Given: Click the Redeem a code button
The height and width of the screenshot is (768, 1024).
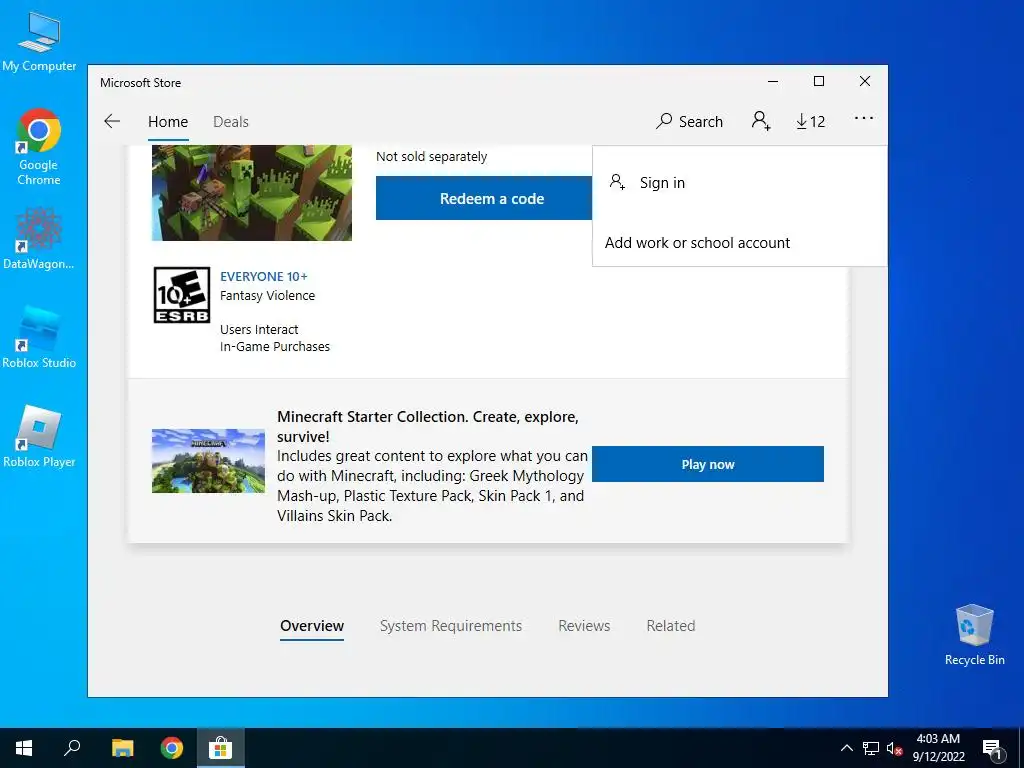Looking at the screenshot, I should pyautogui.click(x=484, y=199).
